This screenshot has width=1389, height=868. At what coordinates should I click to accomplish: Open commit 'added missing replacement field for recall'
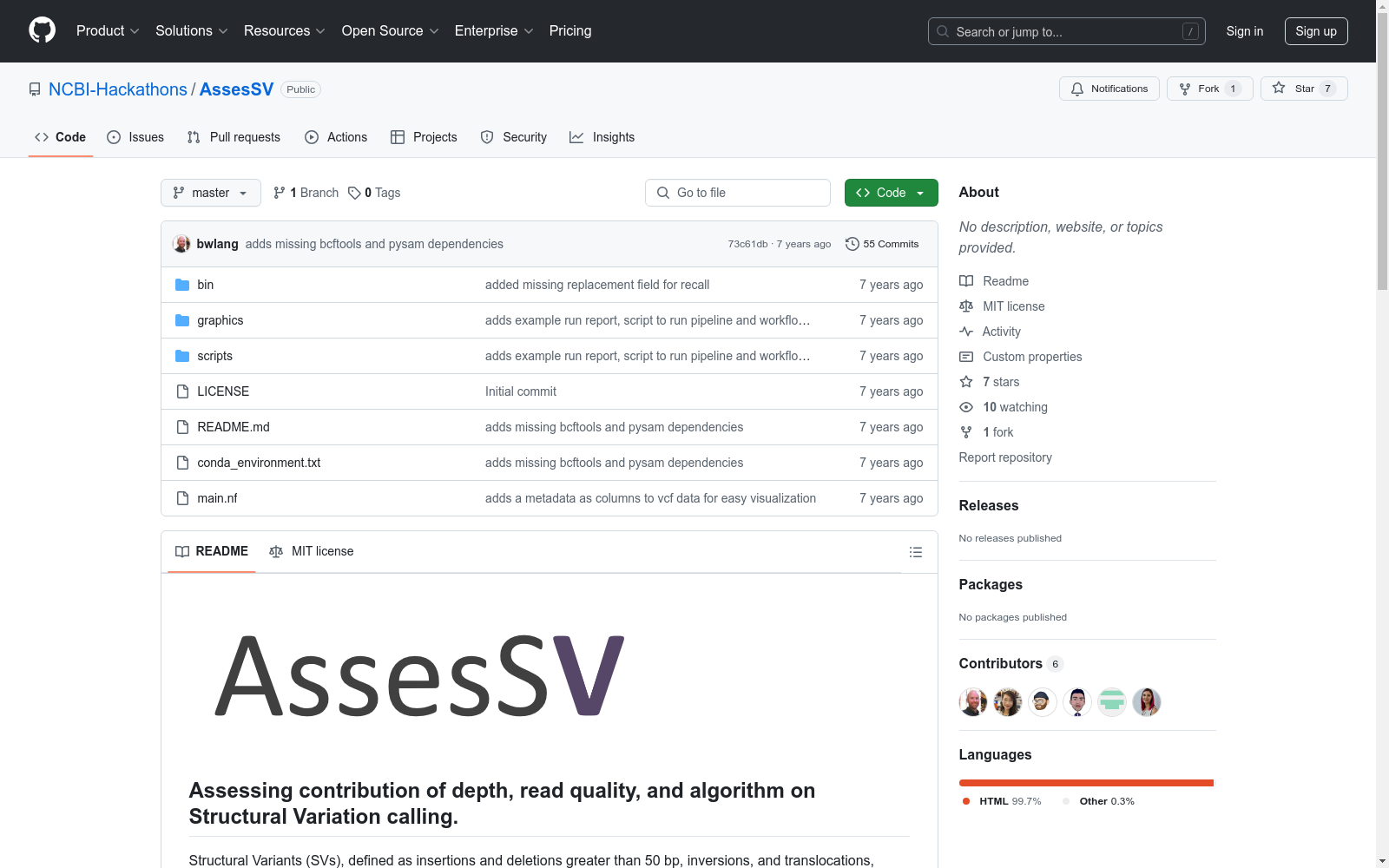pyautogui.click(x=597, y=285)
